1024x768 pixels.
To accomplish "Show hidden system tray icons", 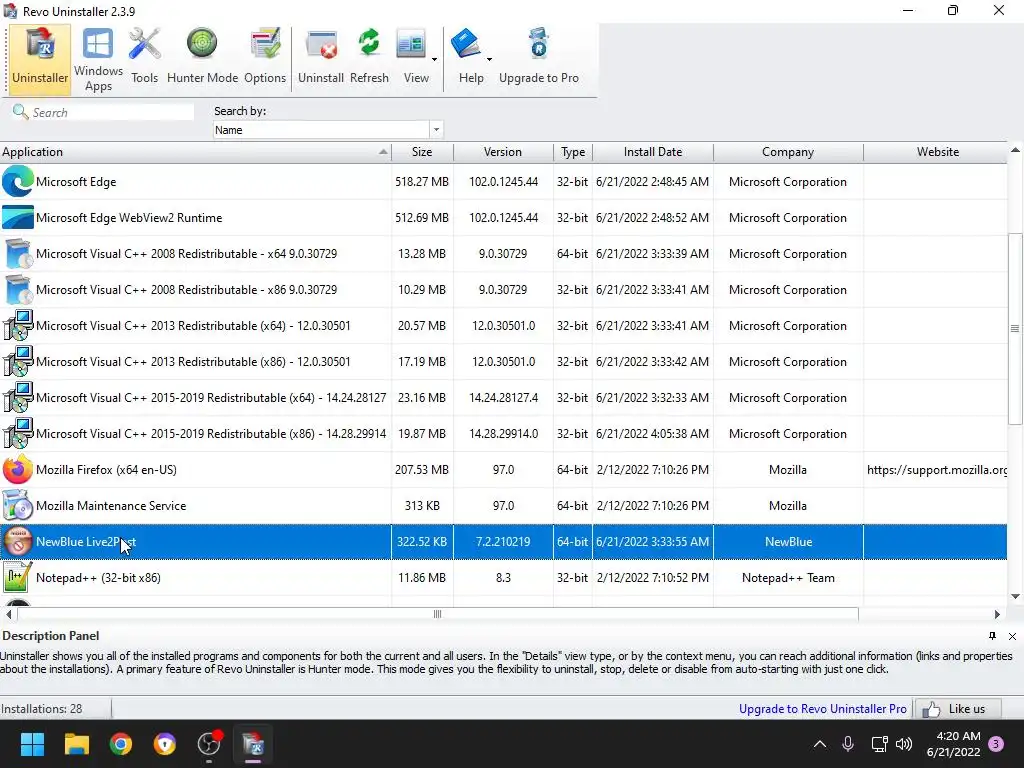I will (x=820, y=744).
